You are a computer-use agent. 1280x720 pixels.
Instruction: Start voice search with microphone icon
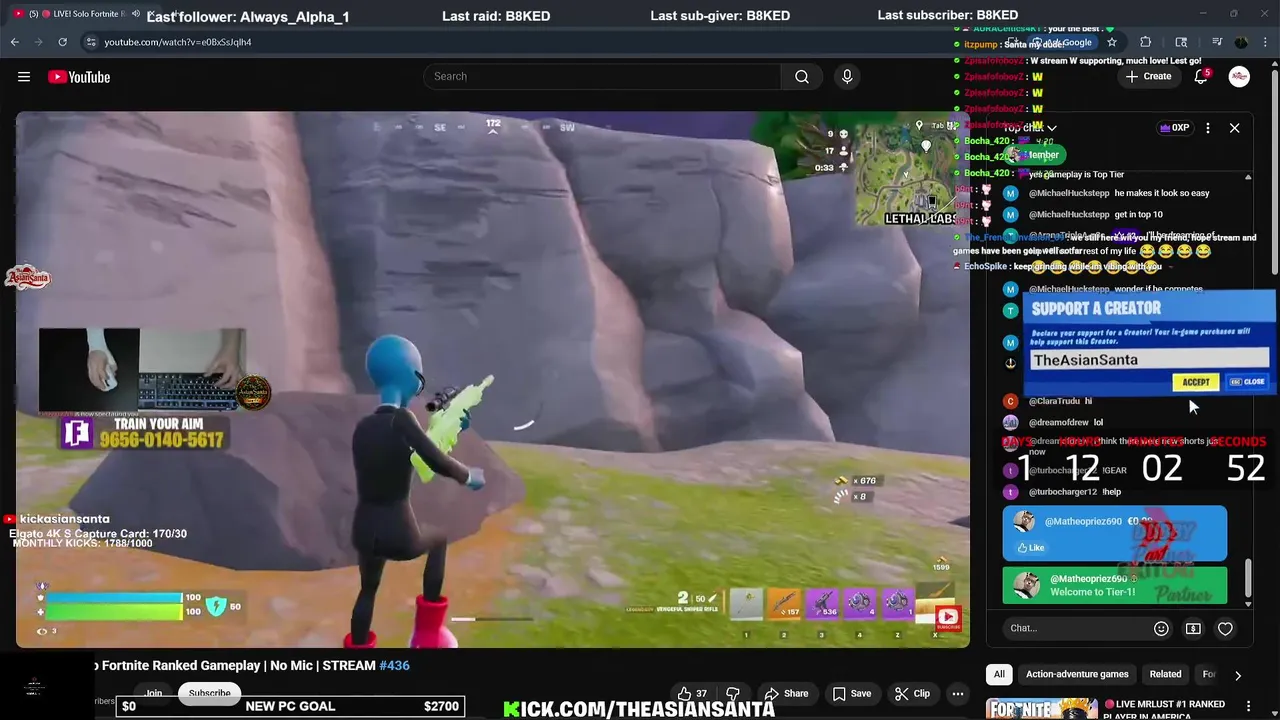[847, 77]
